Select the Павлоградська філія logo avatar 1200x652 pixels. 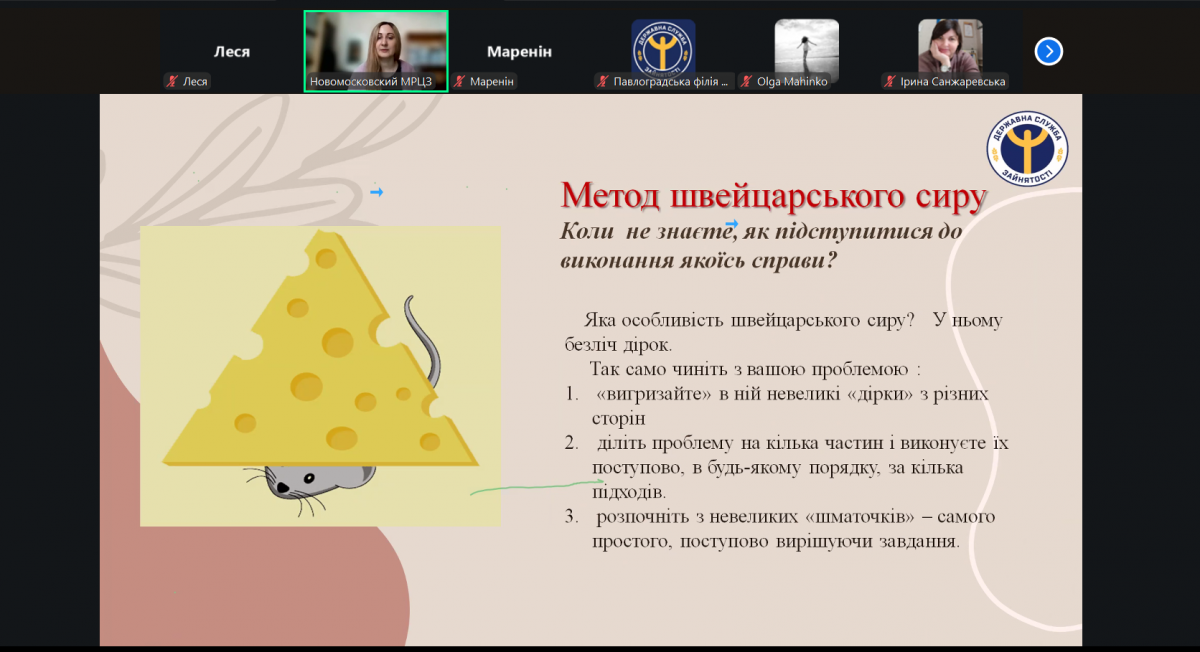coord(663,47)
